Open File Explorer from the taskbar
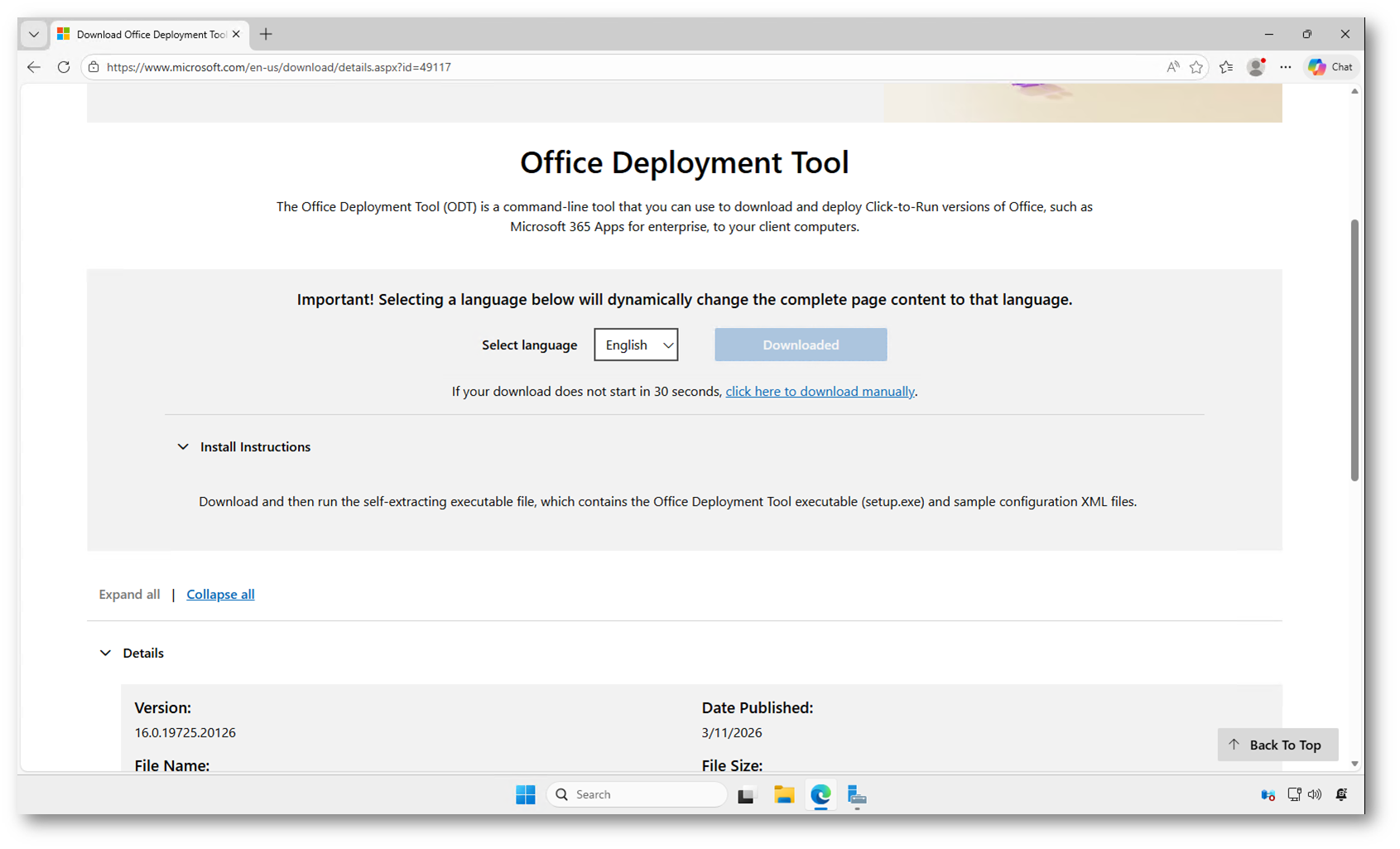This screenshot has height=849, width=1400. (783, 795)
